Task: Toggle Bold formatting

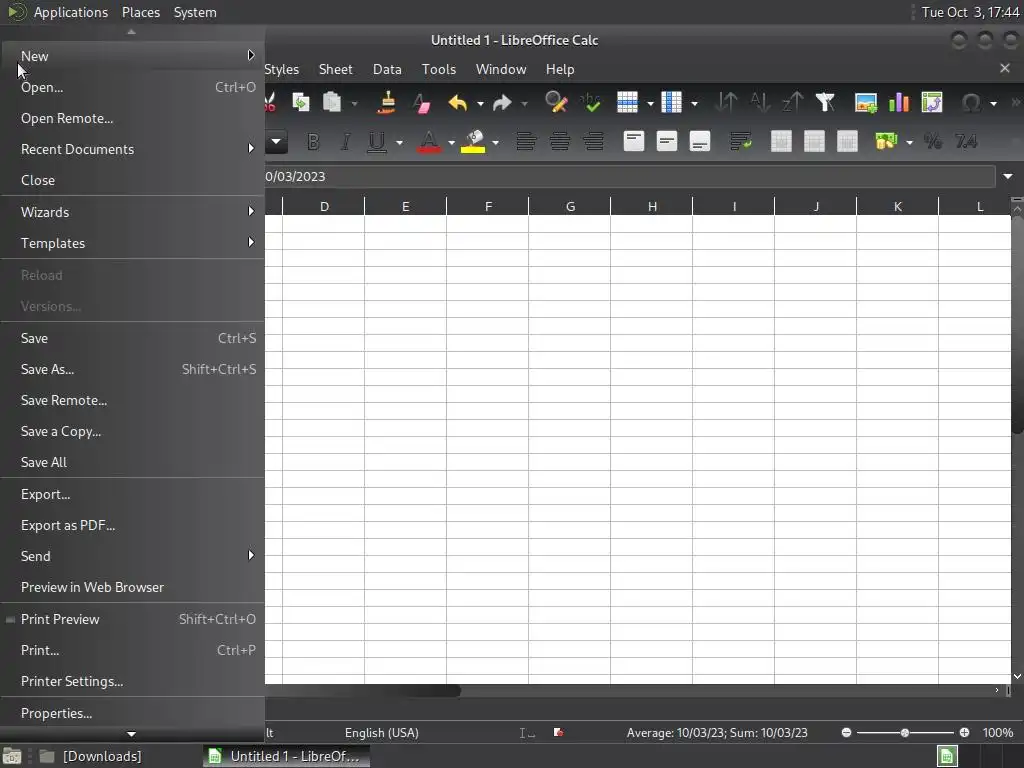Action: pos(313,142)
